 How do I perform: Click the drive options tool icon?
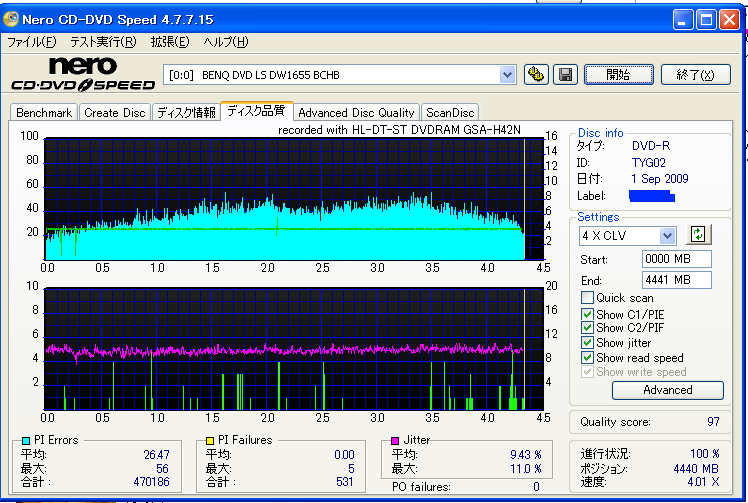(x=537, y=75)
